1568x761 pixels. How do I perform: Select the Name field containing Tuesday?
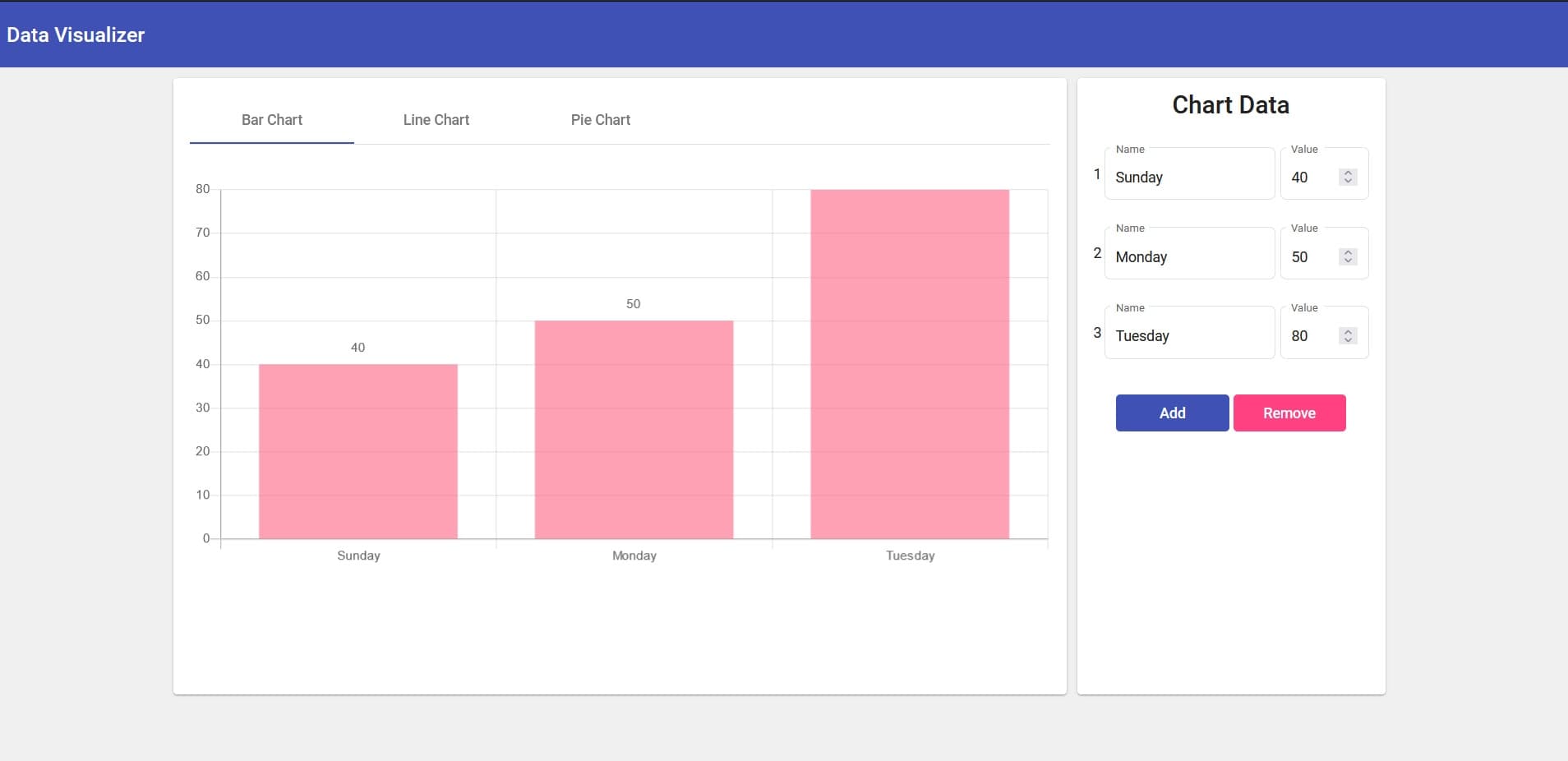point(1188,335)
